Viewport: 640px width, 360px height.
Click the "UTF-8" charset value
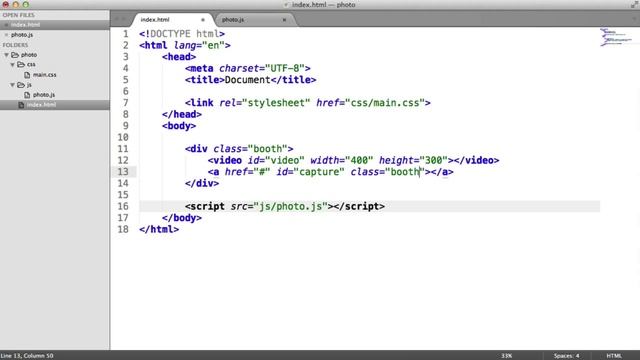(285, 68)
